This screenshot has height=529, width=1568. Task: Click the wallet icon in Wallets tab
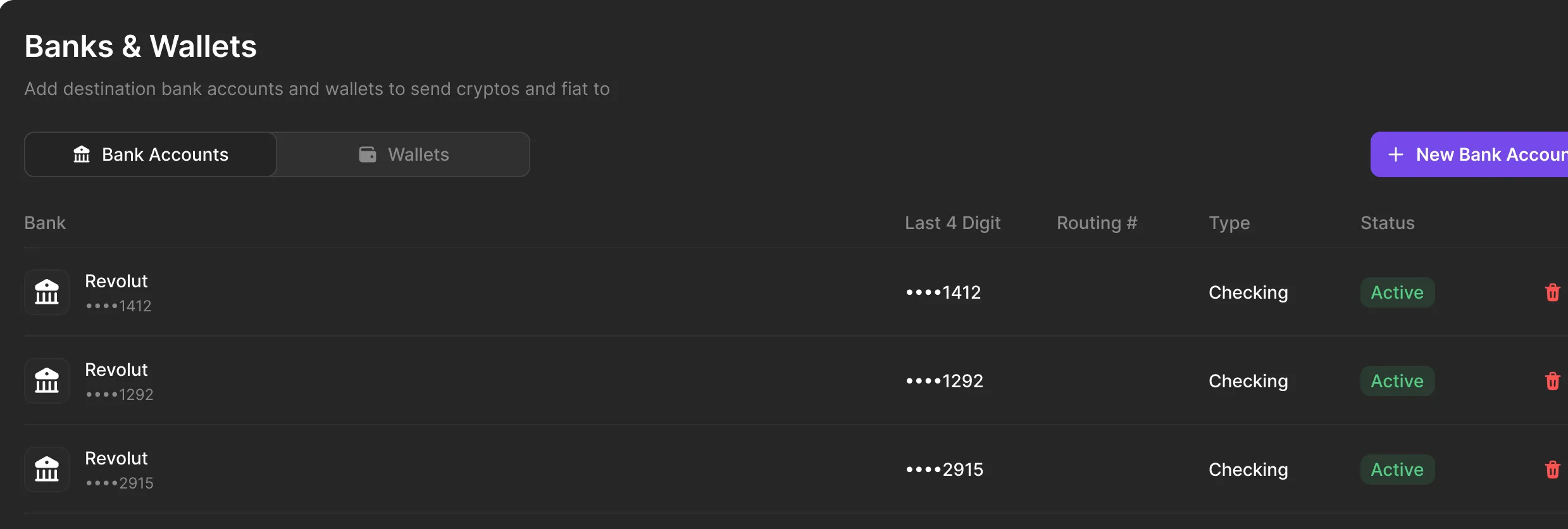(x=368, y=154)
